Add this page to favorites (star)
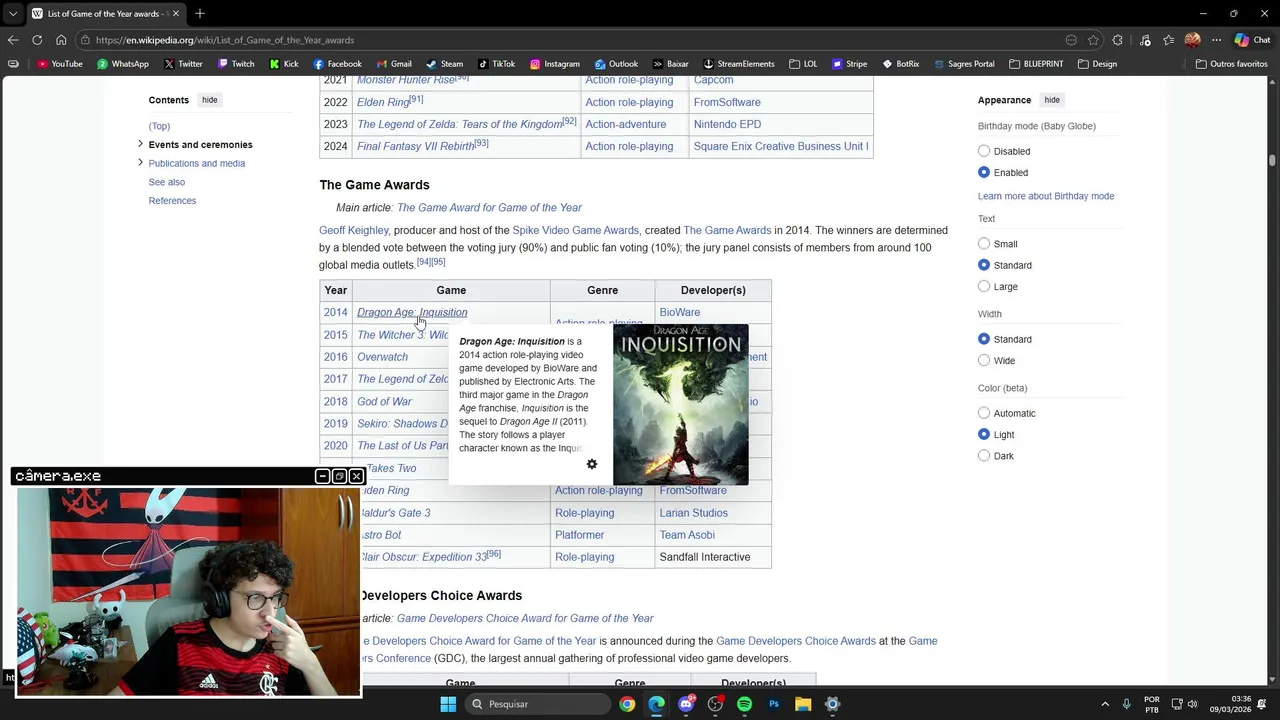This screenshot has height=720, width=1280. pyautogui.click(x=1093, y=40)
